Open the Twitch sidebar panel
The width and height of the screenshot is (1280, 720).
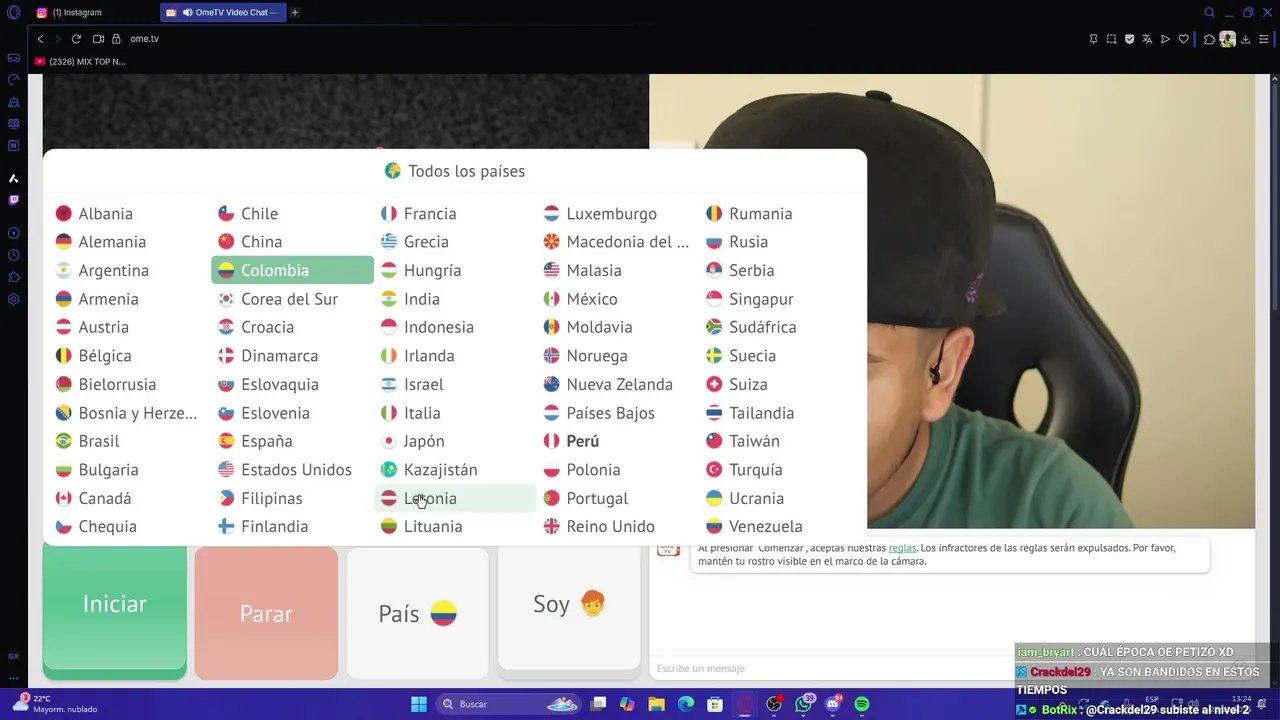coord(13,200)
